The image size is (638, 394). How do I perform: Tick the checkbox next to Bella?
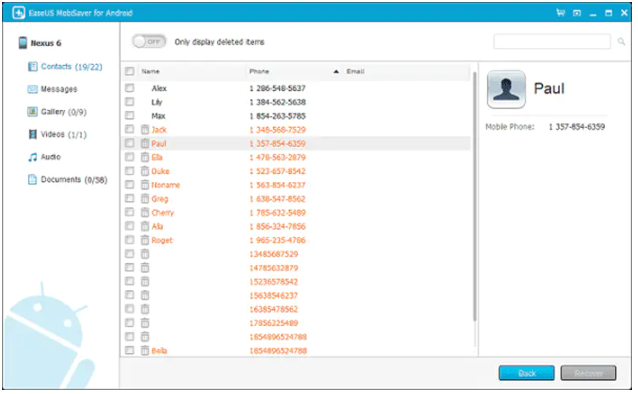pyautogui.click(x=129, y=350)
